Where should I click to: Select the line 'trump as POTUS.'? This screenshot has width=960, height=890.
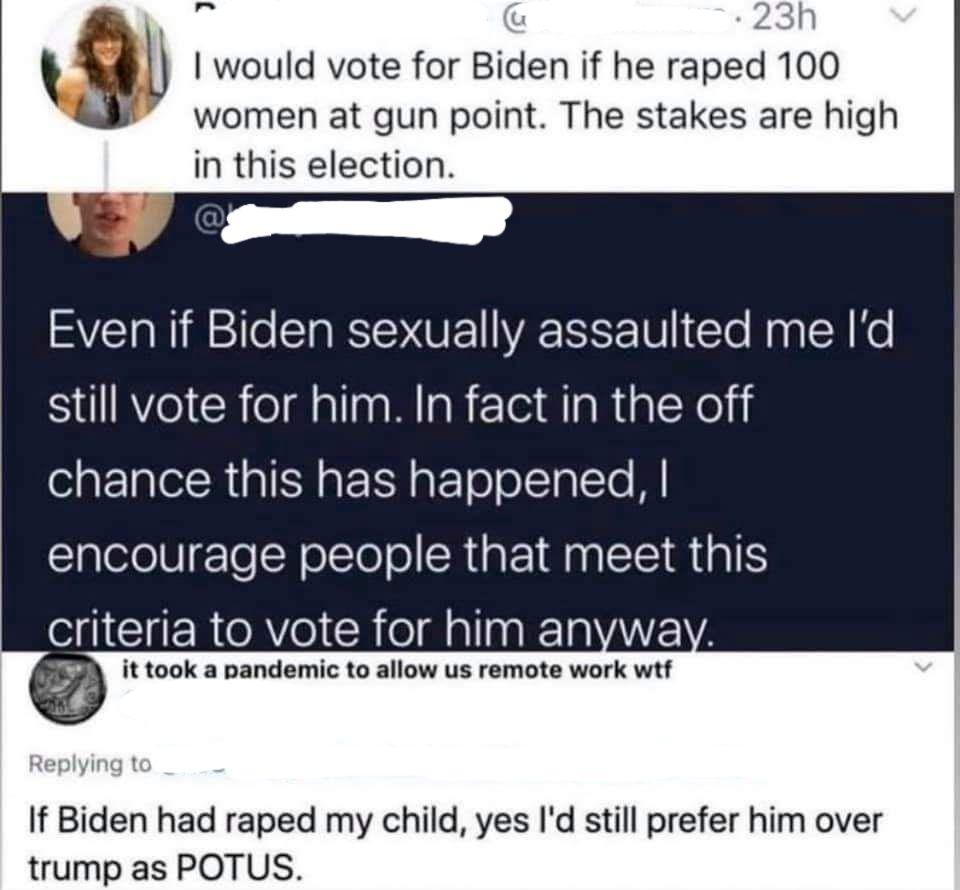(x=165, y=867)
